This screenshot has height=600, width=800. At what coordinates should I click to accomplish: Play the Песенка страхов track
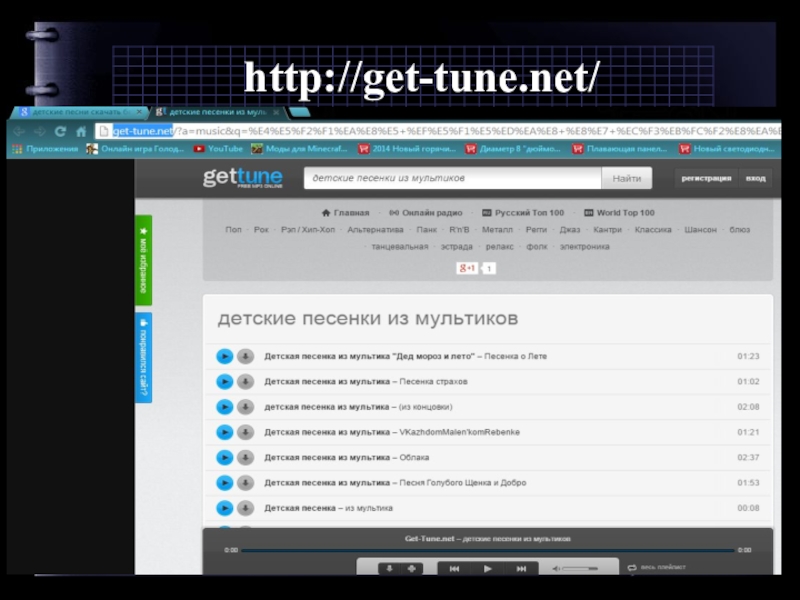click(x=224, y=382)
